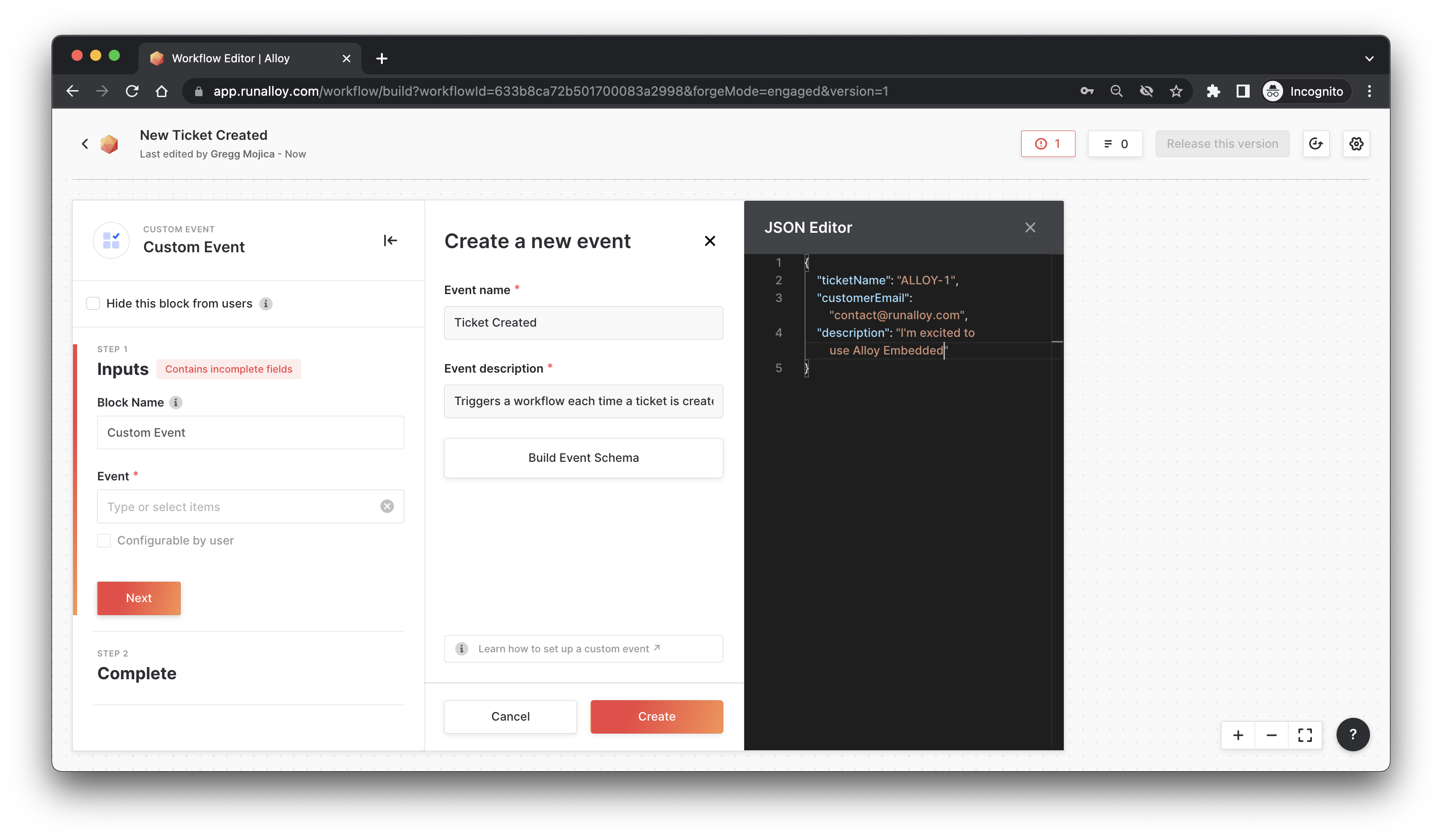Click the errors count indicator
The width and height of the screenshot is (1442, 840).
point(1047,144)
